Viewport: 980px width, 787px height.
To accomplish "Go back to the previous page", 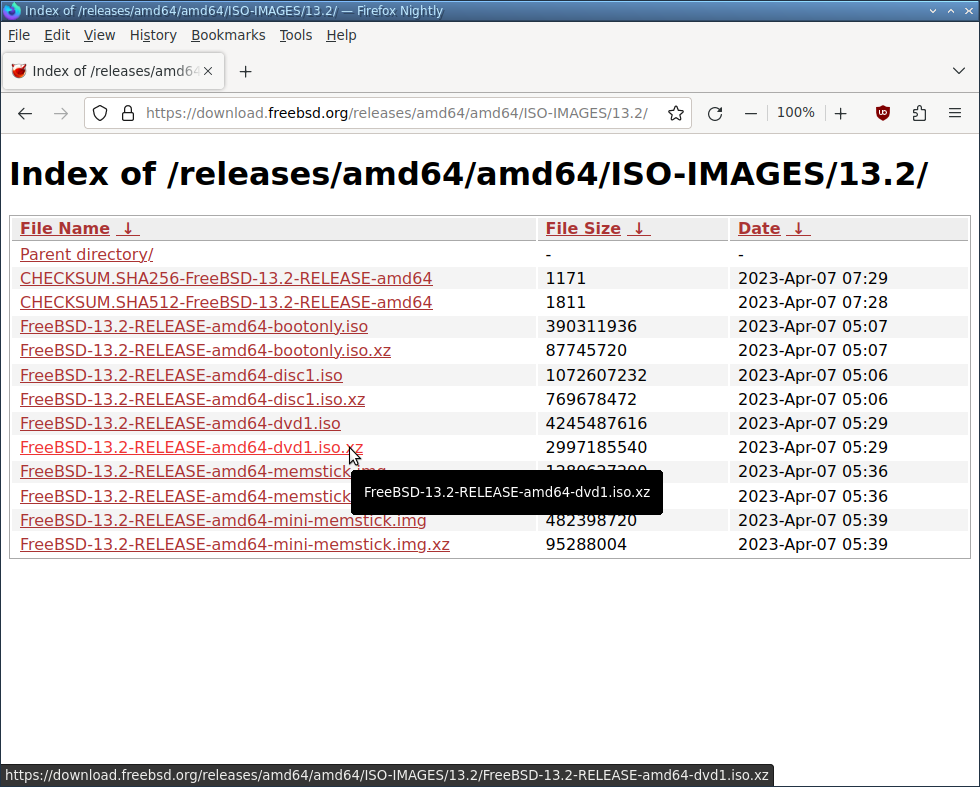I will [25, 113].
